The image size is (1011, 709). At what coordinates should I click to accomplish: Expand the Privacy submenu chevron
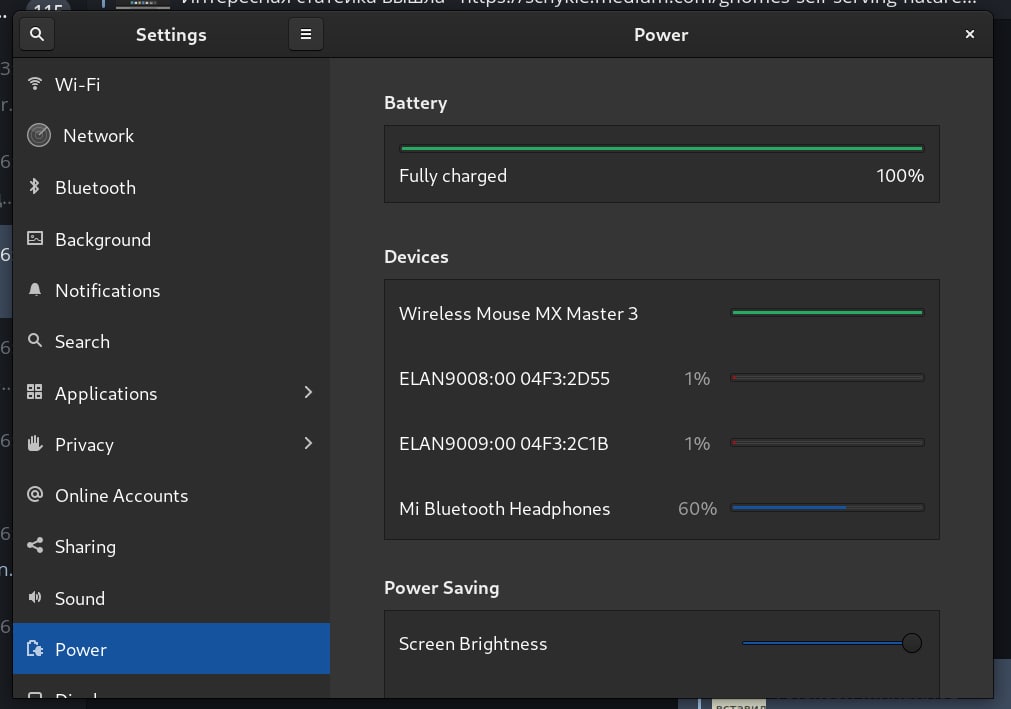[308, 443]
